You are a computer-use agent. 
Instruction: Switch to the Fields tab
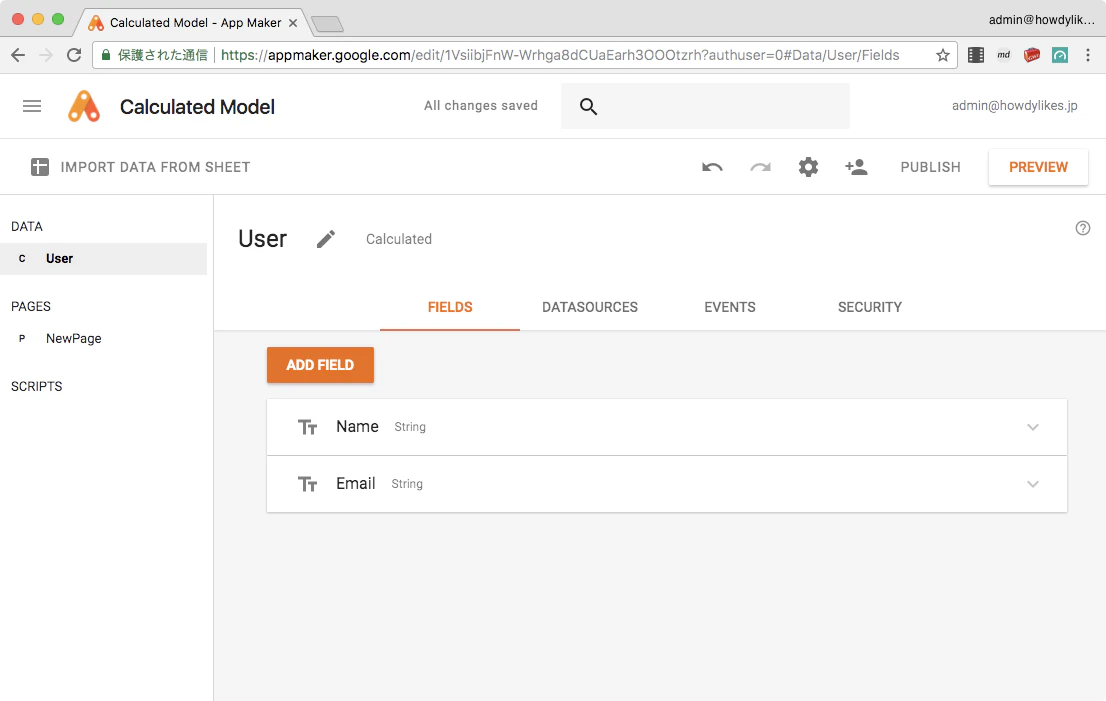450,307
